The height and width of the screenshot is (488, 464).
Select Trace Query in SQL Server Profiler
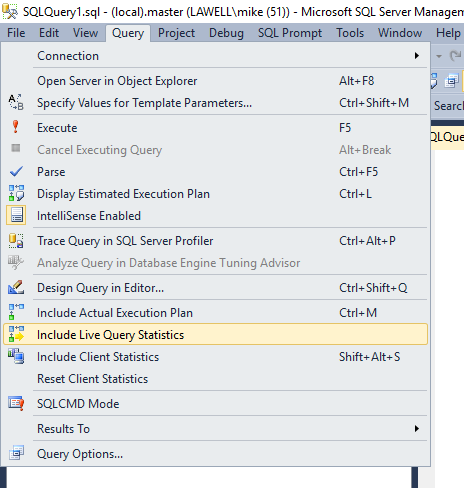[x=215, y=241]
